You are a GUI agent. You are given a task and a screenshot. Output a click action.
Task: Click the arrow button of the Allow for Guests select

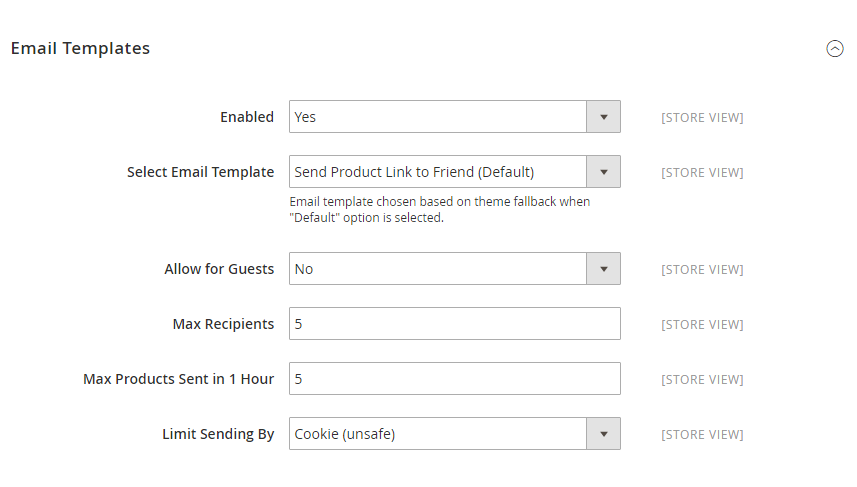tap(603, 269)
